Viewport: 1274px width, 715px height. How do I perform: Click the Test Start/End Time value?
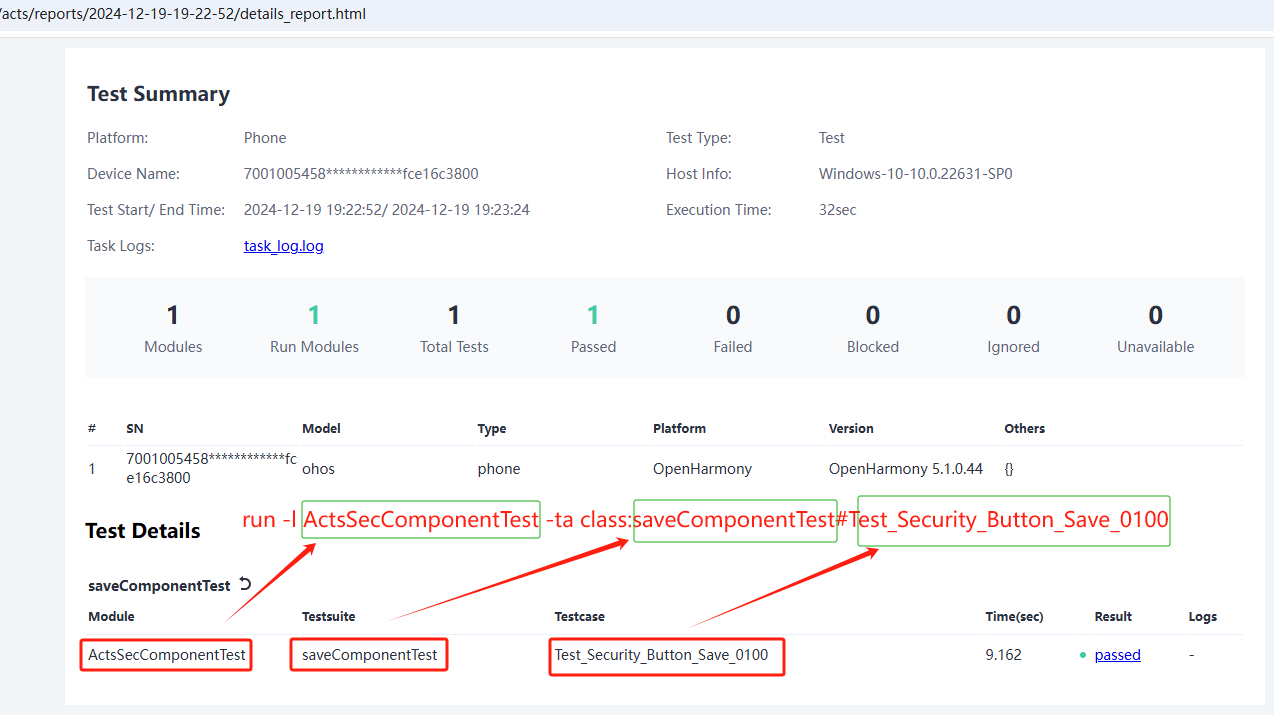tap(387, 210)
